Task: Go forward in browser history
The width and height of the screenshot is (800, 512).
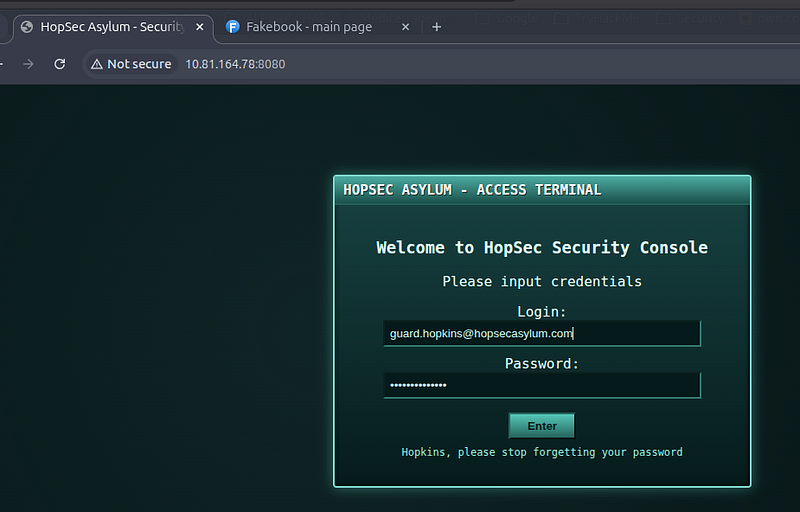Action: pos(29,64)
